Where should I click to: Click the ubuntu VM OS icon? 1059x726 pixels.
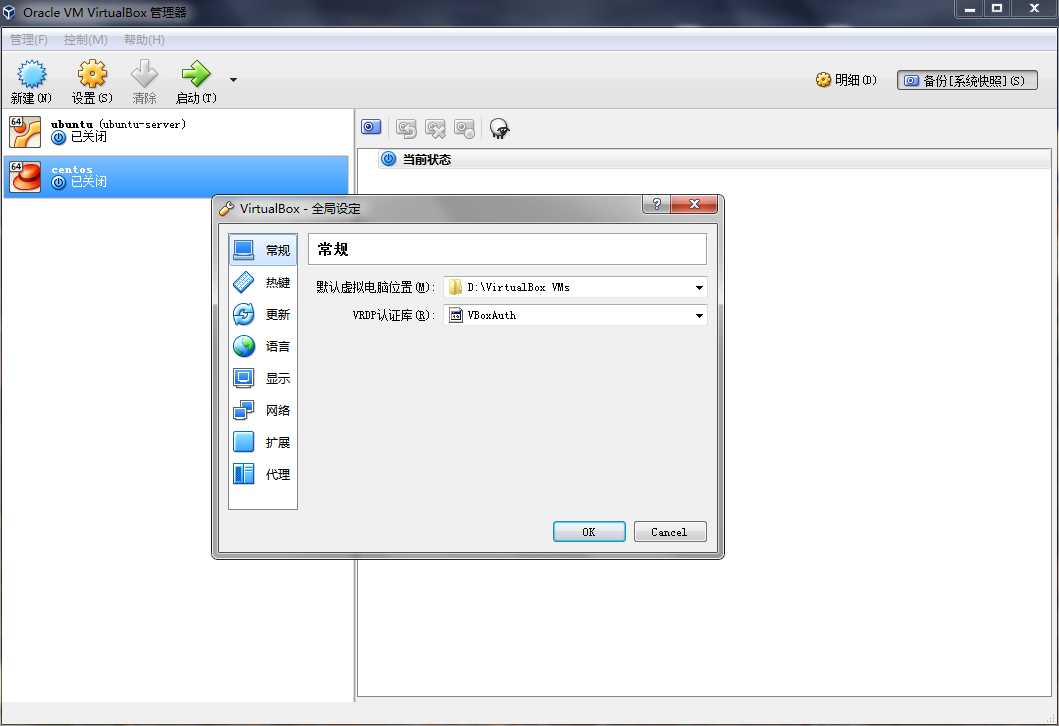25,132
